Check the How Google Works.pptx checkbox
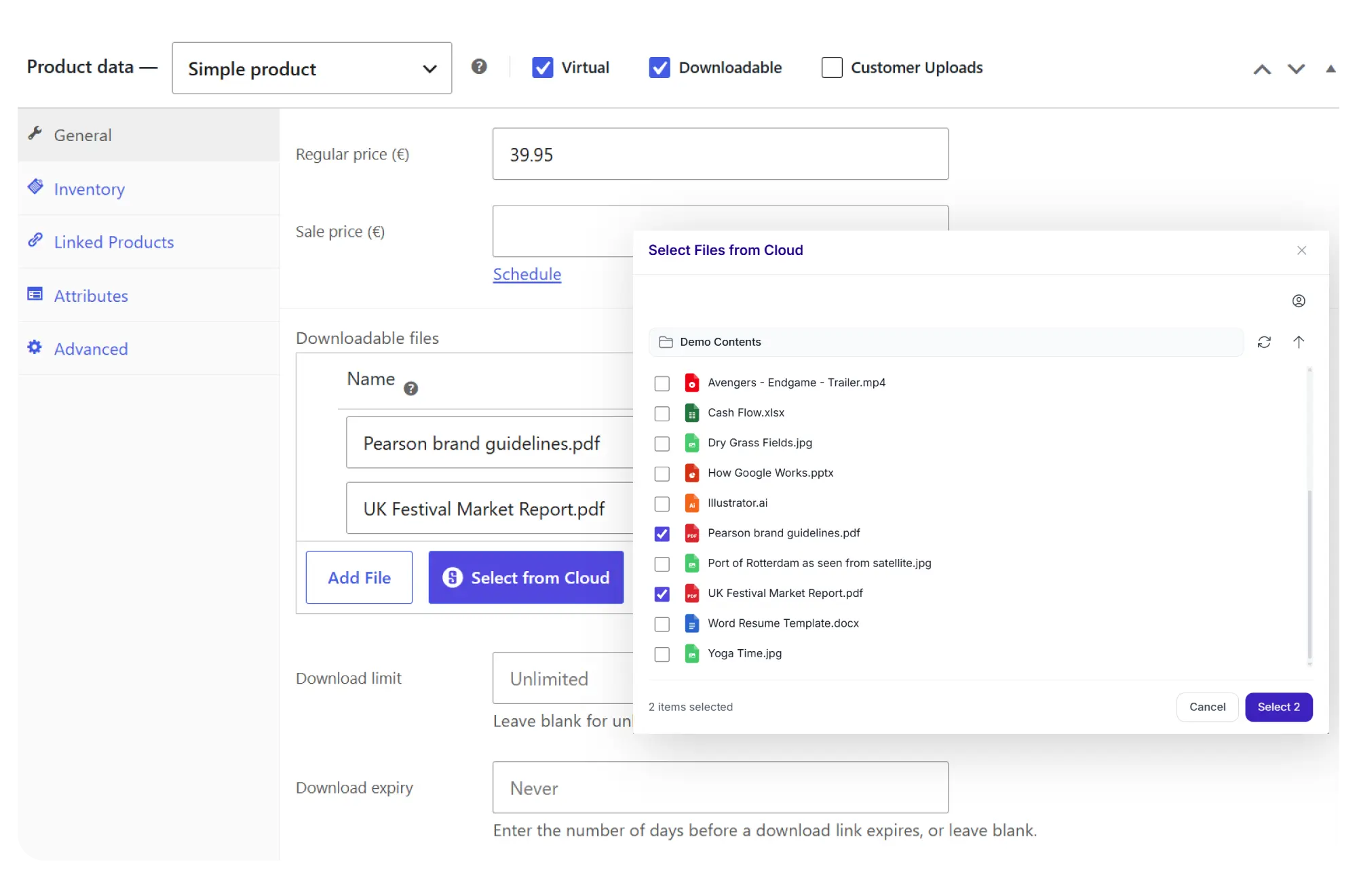The height and width of the screenshot is (896, 1357). [x=662, y=474]
